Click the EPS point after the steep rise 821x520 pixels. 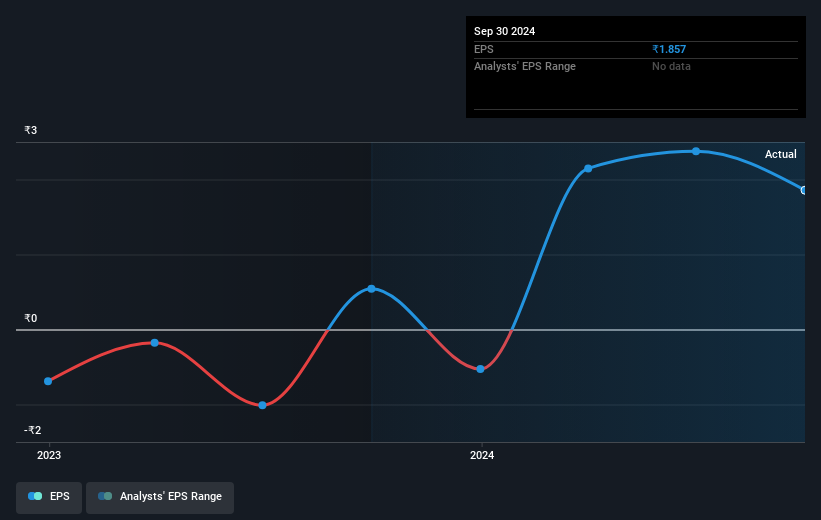tap(588, 168)
